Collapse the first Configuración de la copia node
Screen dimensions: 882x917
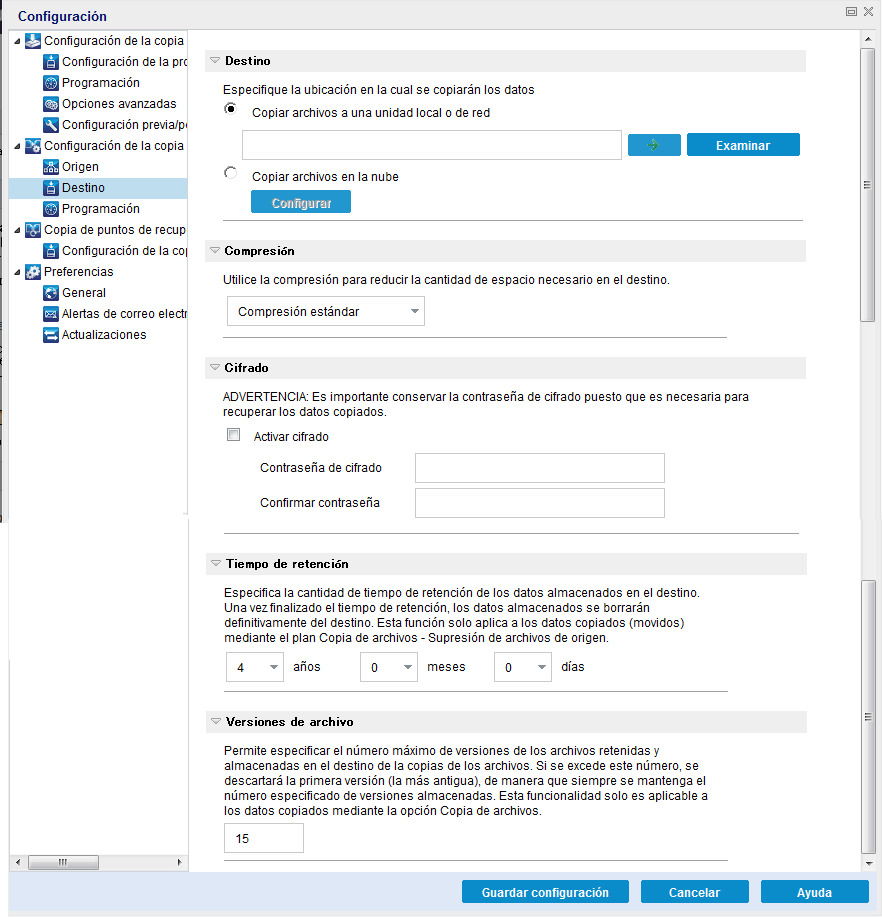pos(17,42)
